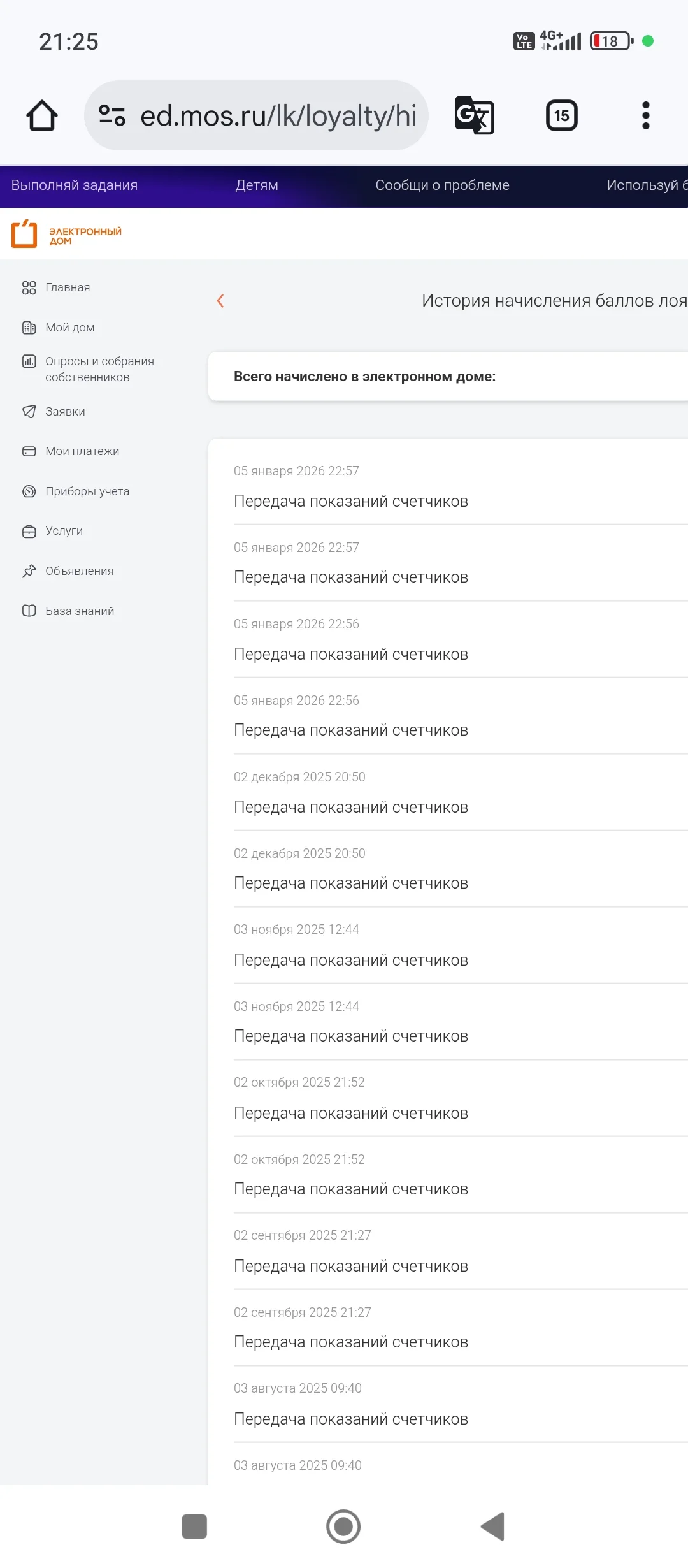Viewport: 688px width, 1568px height.
Task: Open the browser three-dot menu
Action: click(645, 115)
